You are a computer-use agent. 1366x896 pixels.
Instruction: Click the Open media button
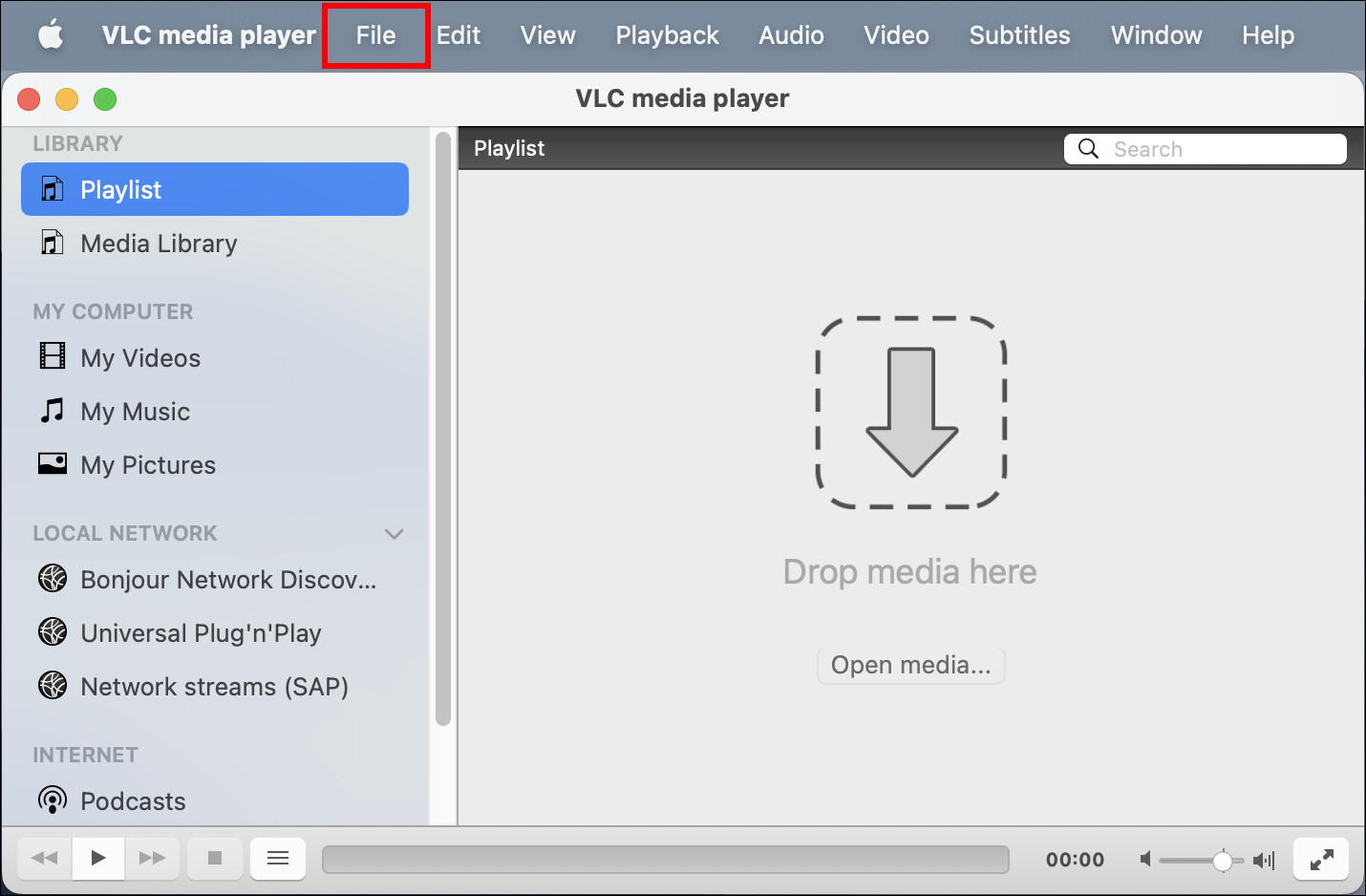point(909,665)
